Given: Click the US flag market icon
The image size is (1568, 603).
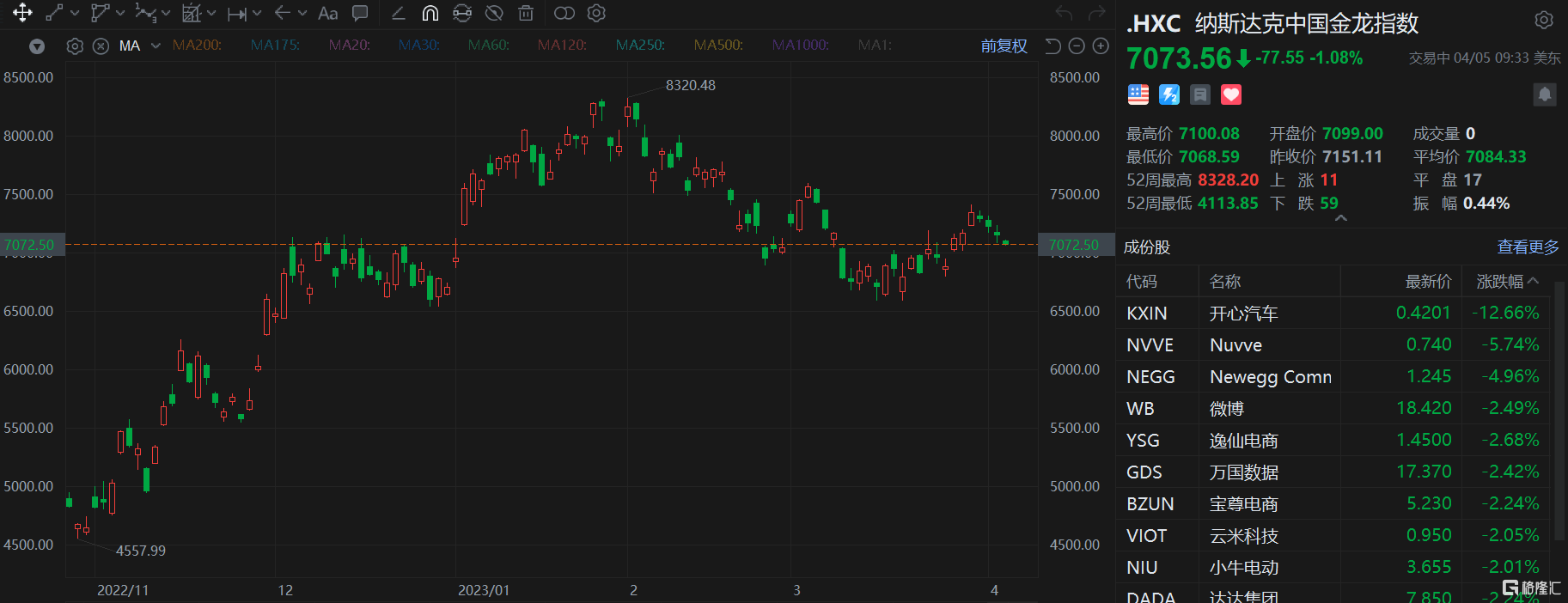Looking at the screenshot, I should point(1138,94).
